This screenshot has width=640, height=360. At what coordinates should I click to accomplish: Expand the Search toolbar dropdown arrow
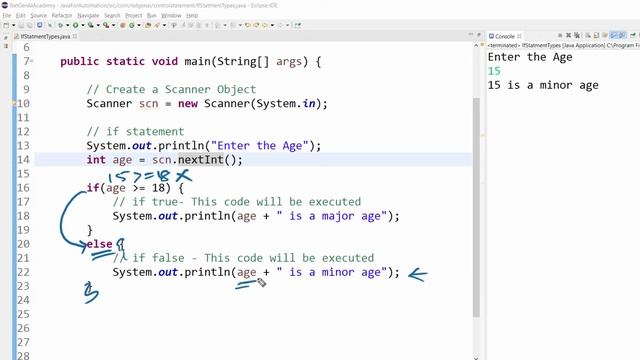[164, 25]
